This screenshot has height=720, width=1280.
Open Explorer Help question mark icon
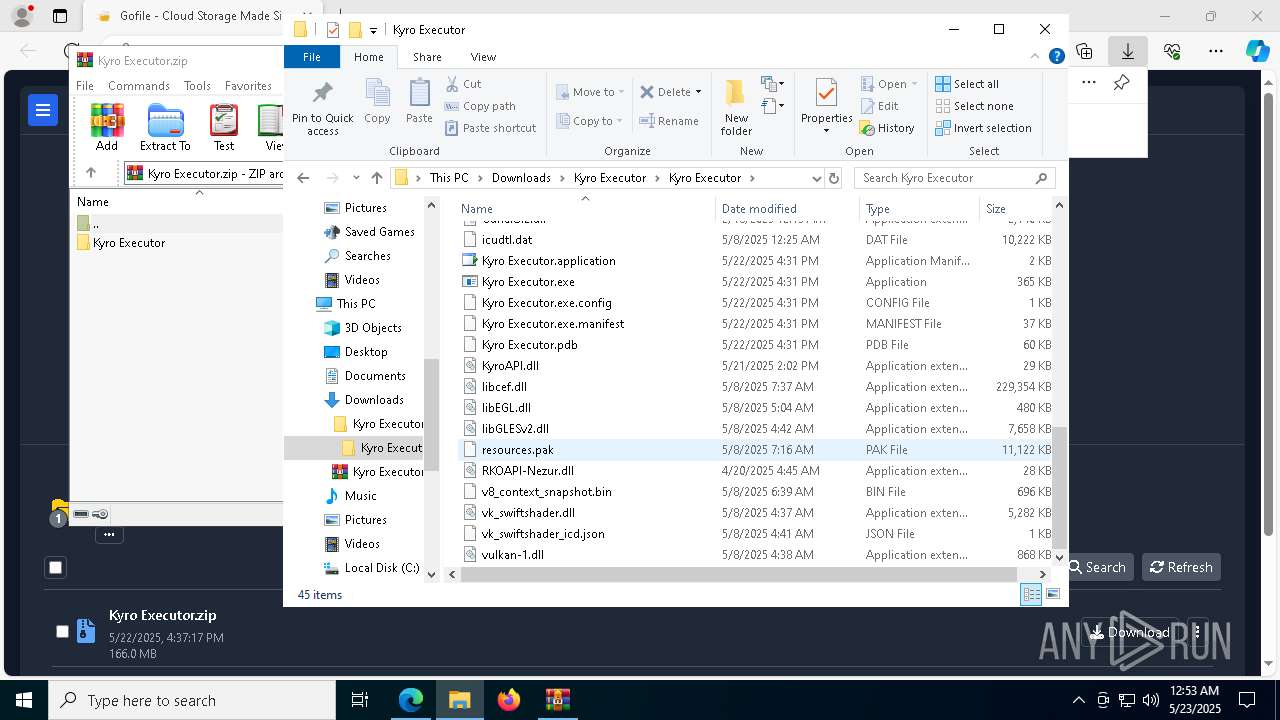coord(1056,57)
